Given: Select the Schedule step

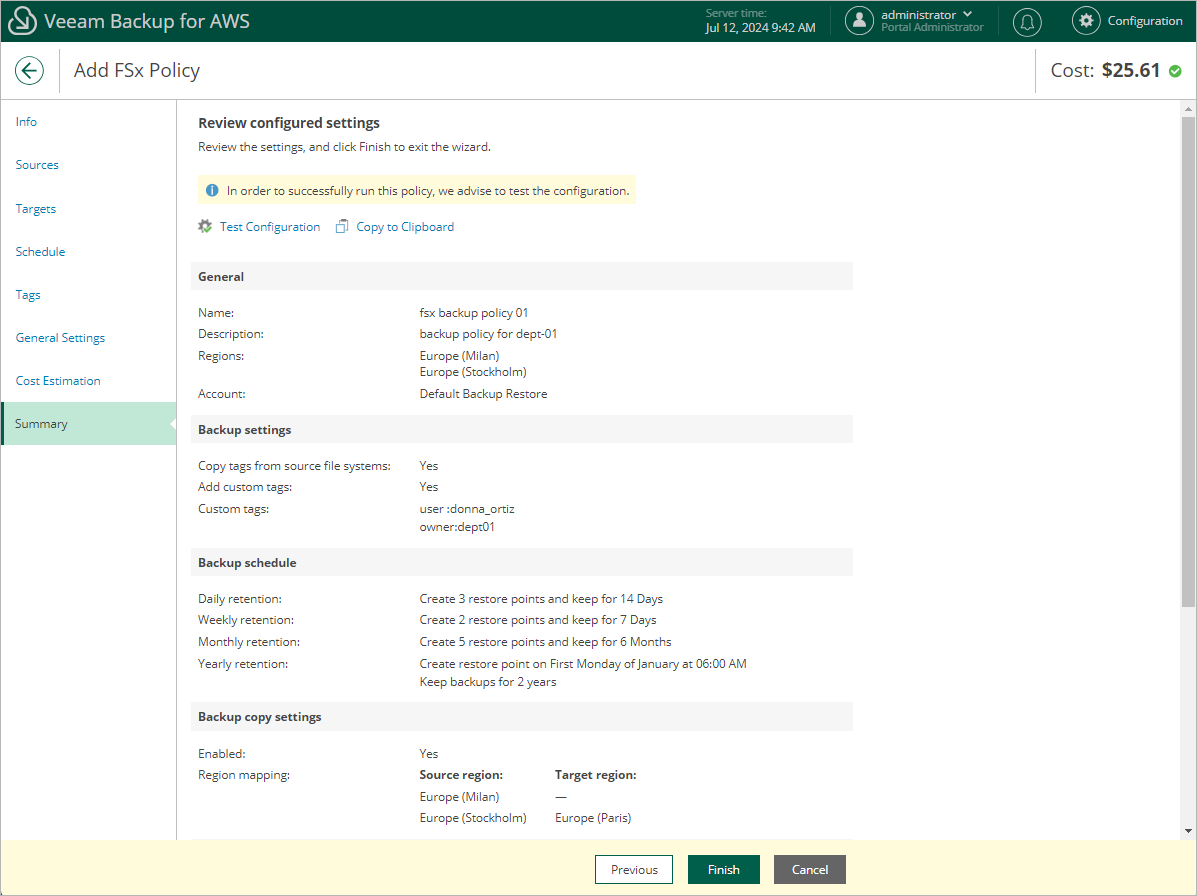Looking at the screenshot, I should [40, 252].
